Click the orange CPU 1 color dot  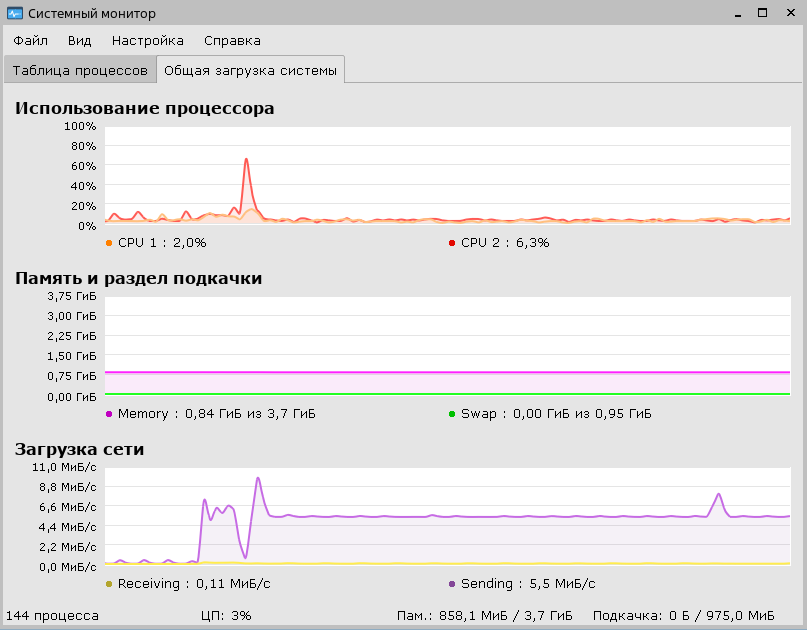[109, 243]
